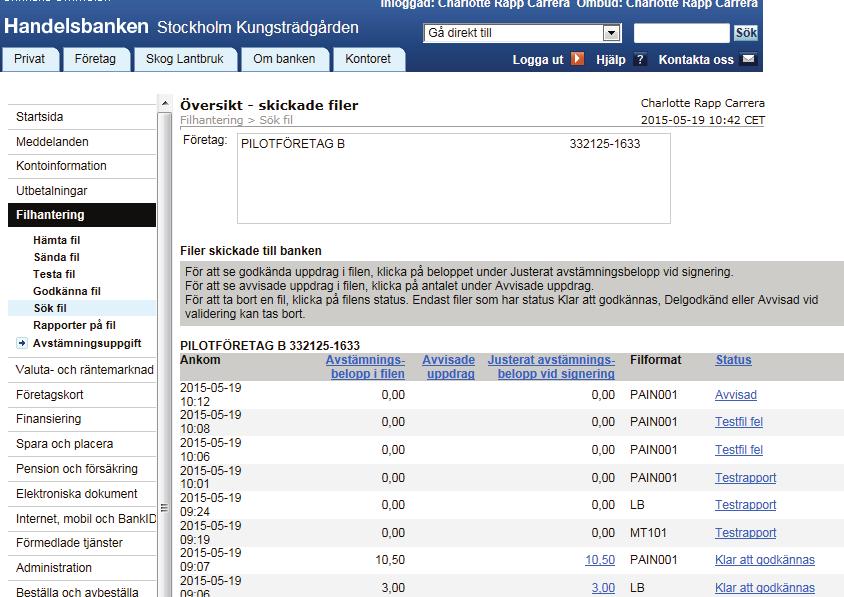Select the Filhantering sidebar section
The height and width of the screenshot is (597, 844).
pyautogui.click(x=82, y=215)
